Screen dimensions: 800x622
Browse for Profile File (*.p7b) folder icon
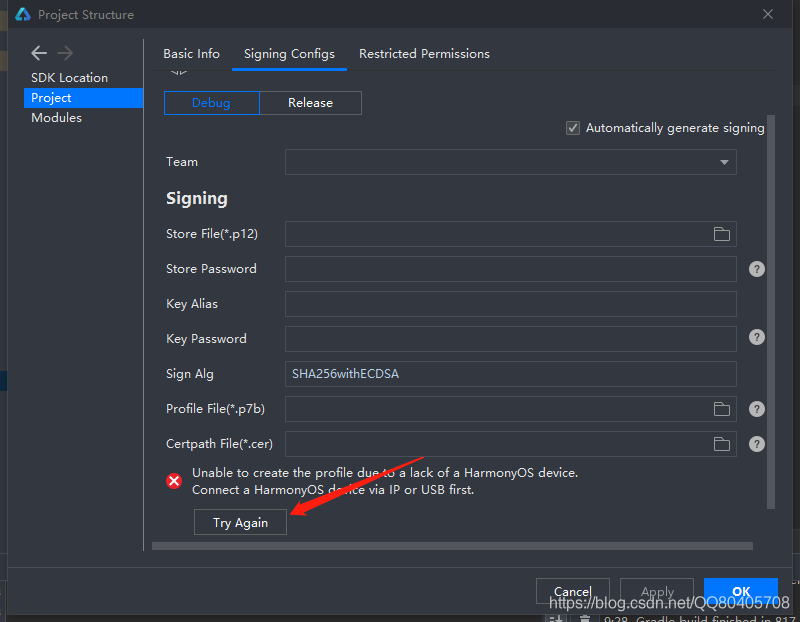(721, 409)
